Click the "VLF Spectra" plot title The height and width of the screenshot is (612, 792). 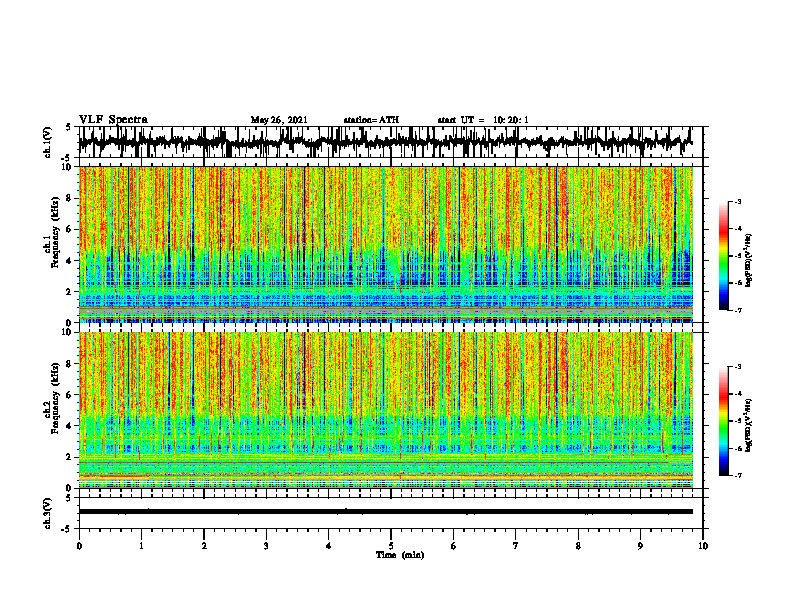[x=113, y=120]
